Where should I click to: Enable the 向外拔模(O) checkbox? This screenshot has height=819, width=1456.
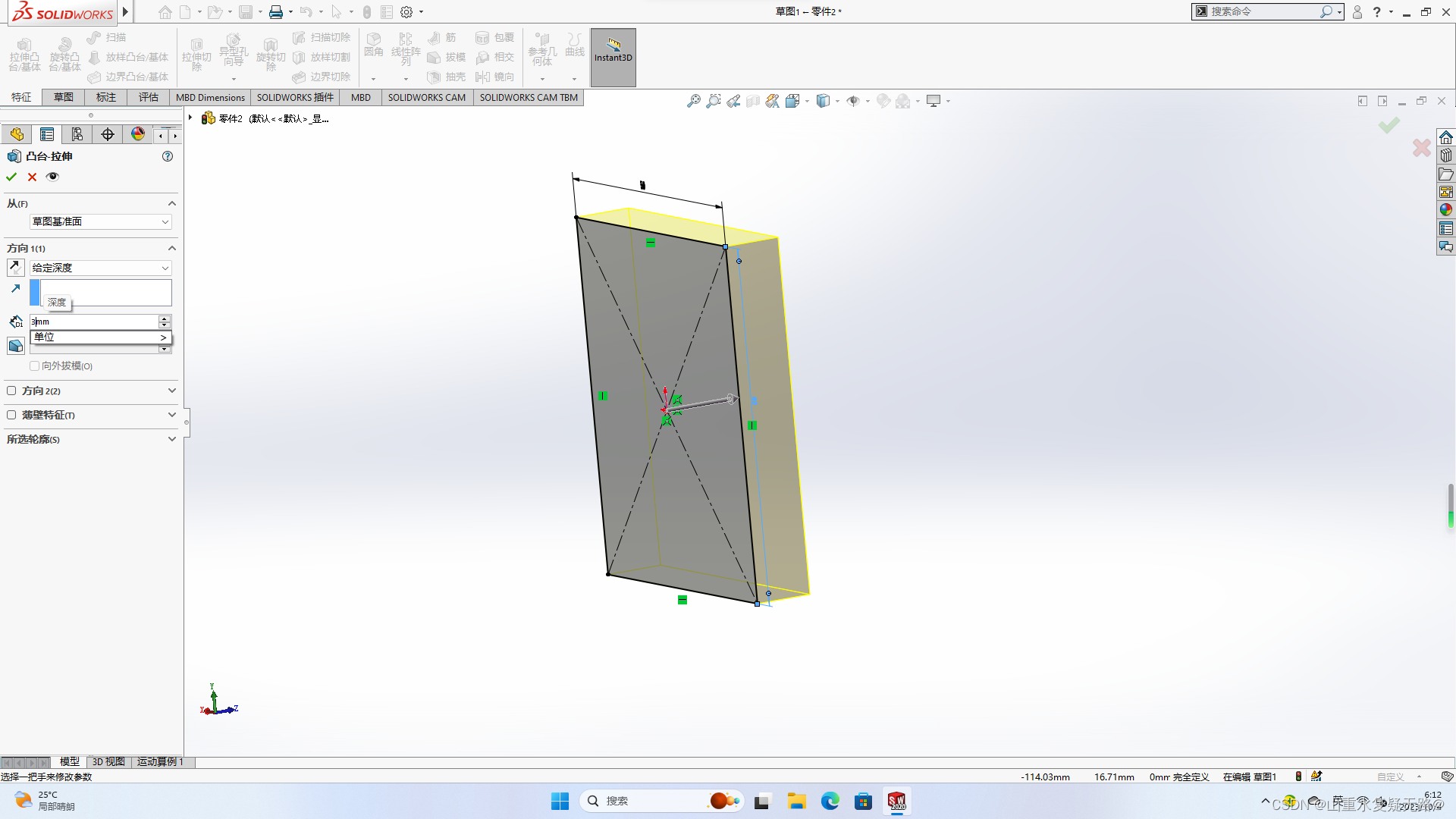35,366
